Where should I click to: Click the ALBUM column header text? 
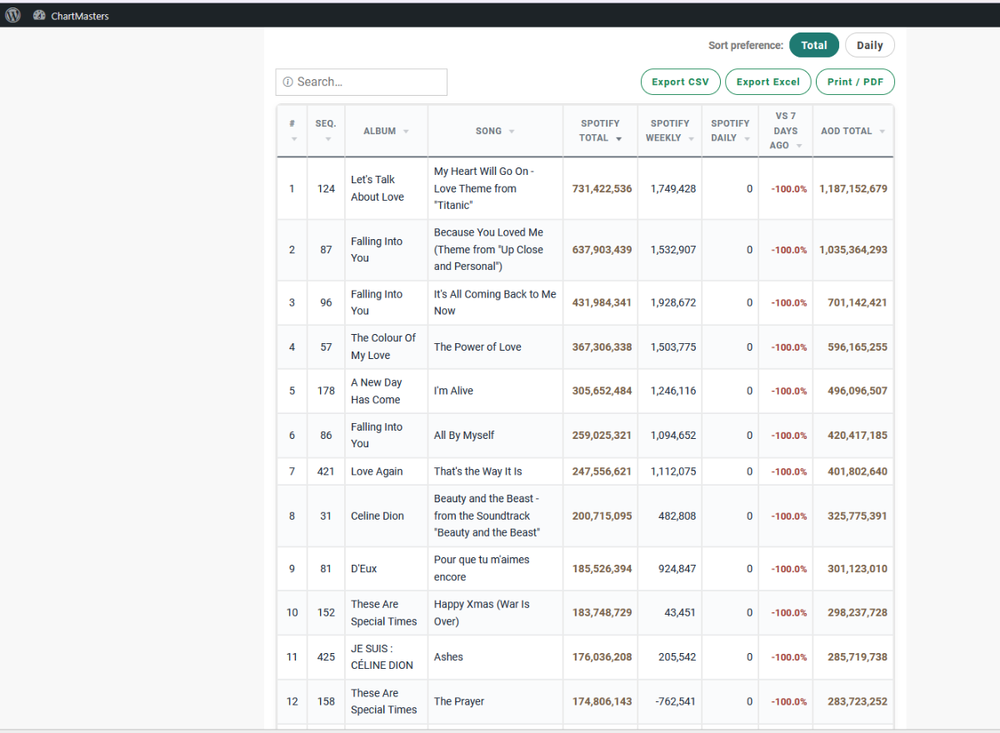pos(379,131)
